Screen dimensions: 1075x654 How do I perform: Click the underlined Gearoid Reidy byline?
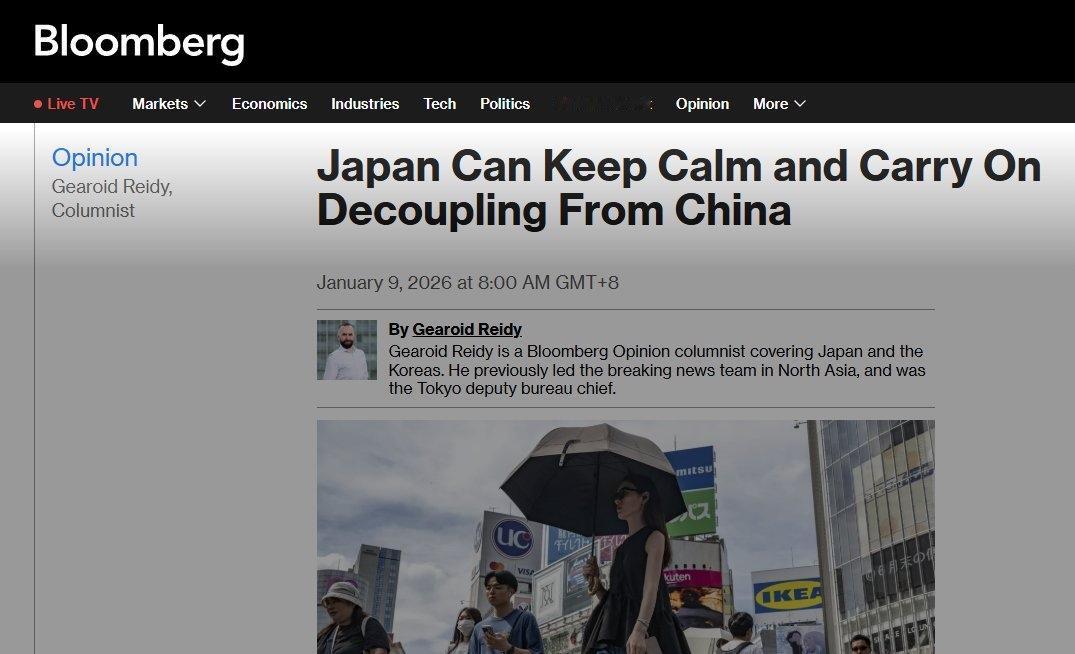point(467,329)
